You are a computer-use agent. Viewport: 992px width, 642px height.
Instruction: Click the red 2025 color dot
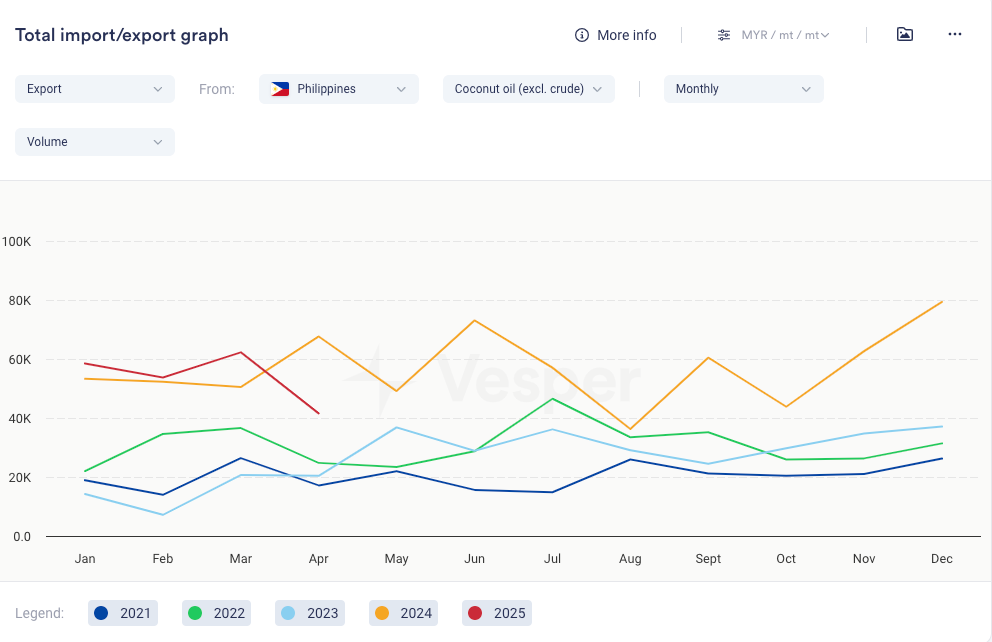478,613
